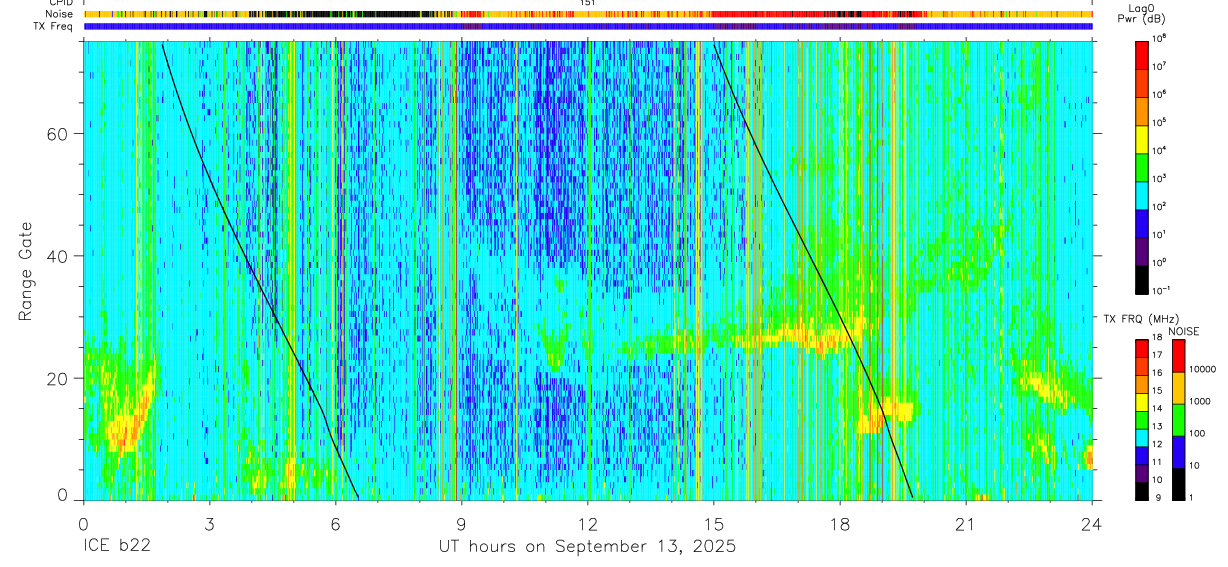Click the 'Noise' strip label at top left
1228x567 pixels.
click(x=59, y=14)
